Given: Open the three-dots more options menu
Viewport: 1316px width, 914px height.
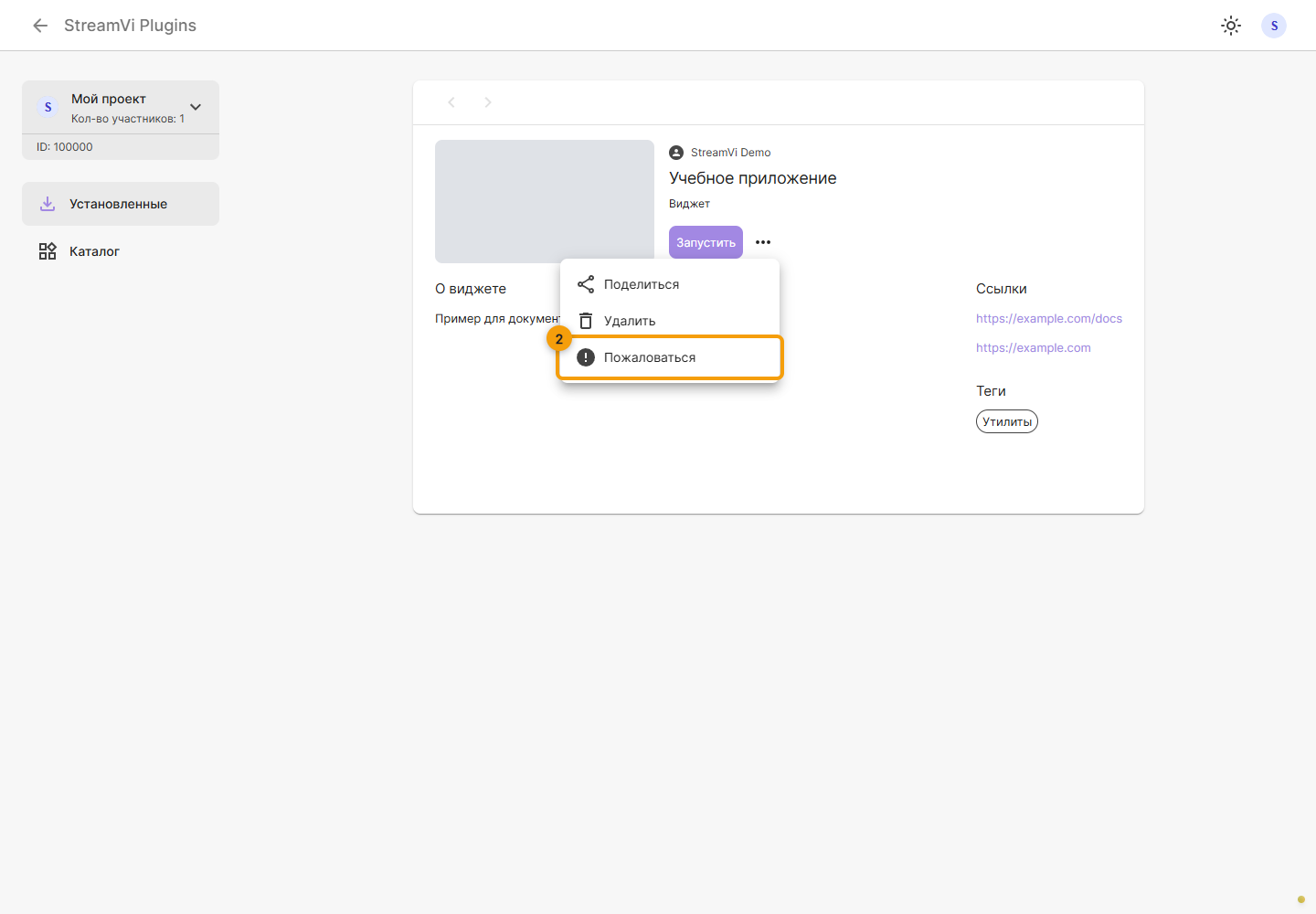Looking at the screenshot, I should (x=763, y=242).
